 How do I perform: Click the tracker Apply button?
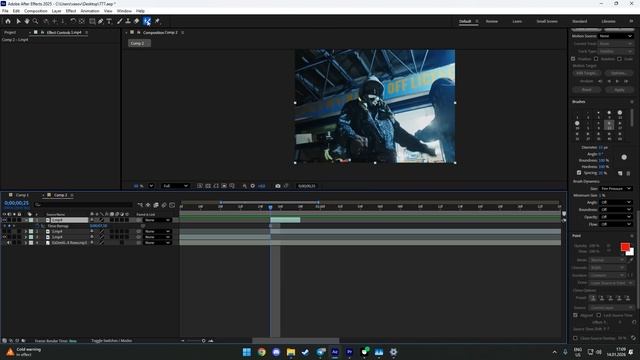point(619,89)
